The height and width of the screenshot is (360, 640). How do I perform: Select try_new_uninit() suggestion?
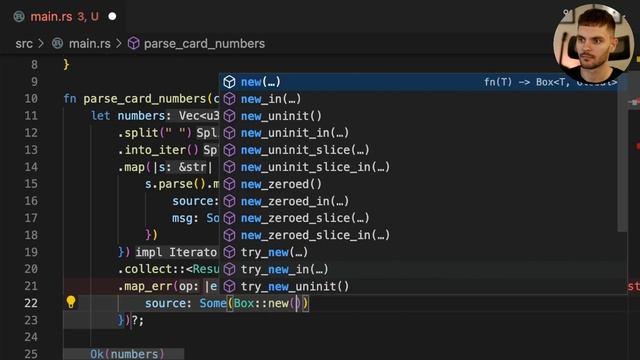[x=420, y=287]
